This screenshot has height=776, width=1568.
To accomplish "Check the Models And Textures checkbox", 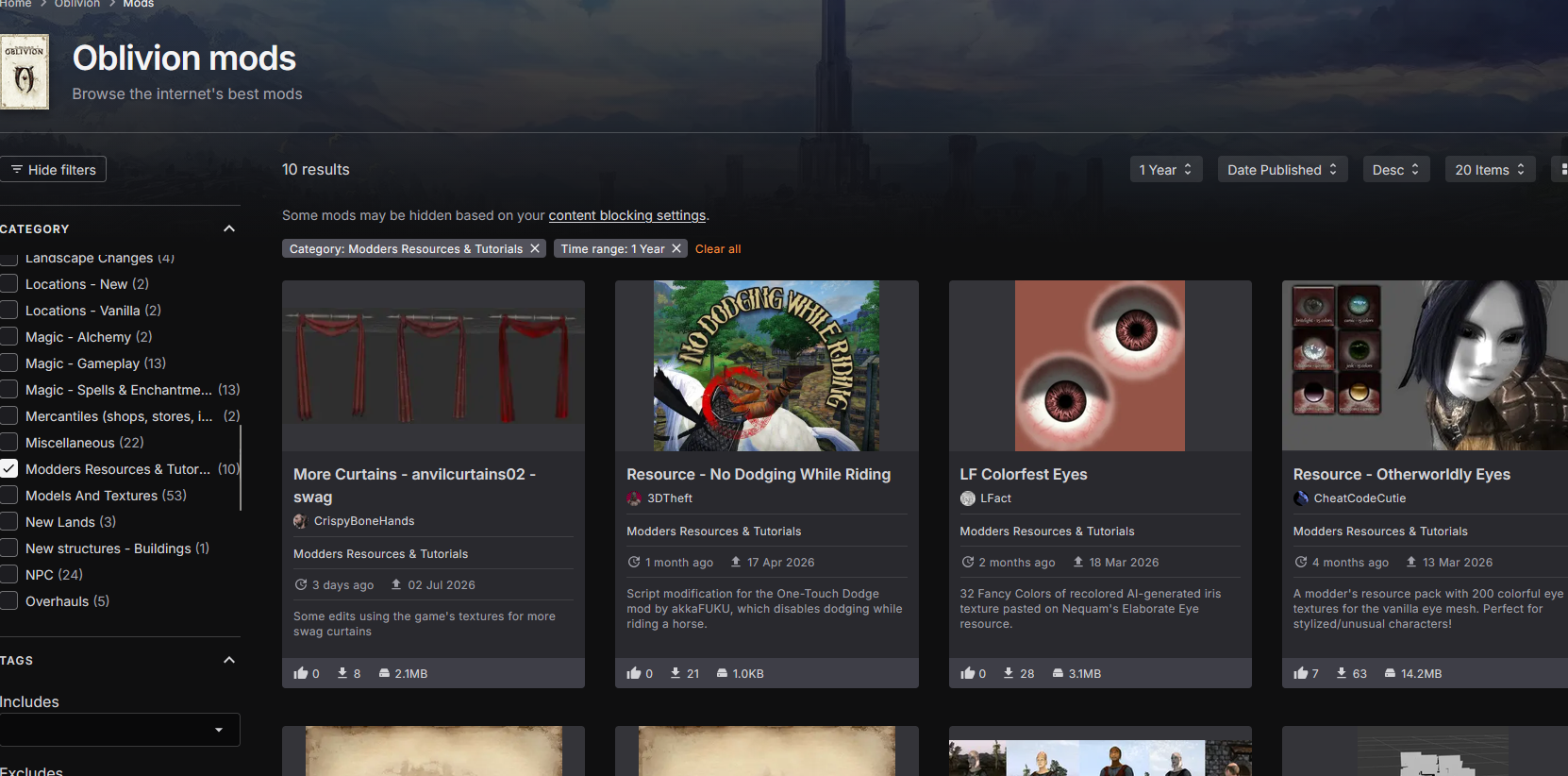I will click(9, 495).
